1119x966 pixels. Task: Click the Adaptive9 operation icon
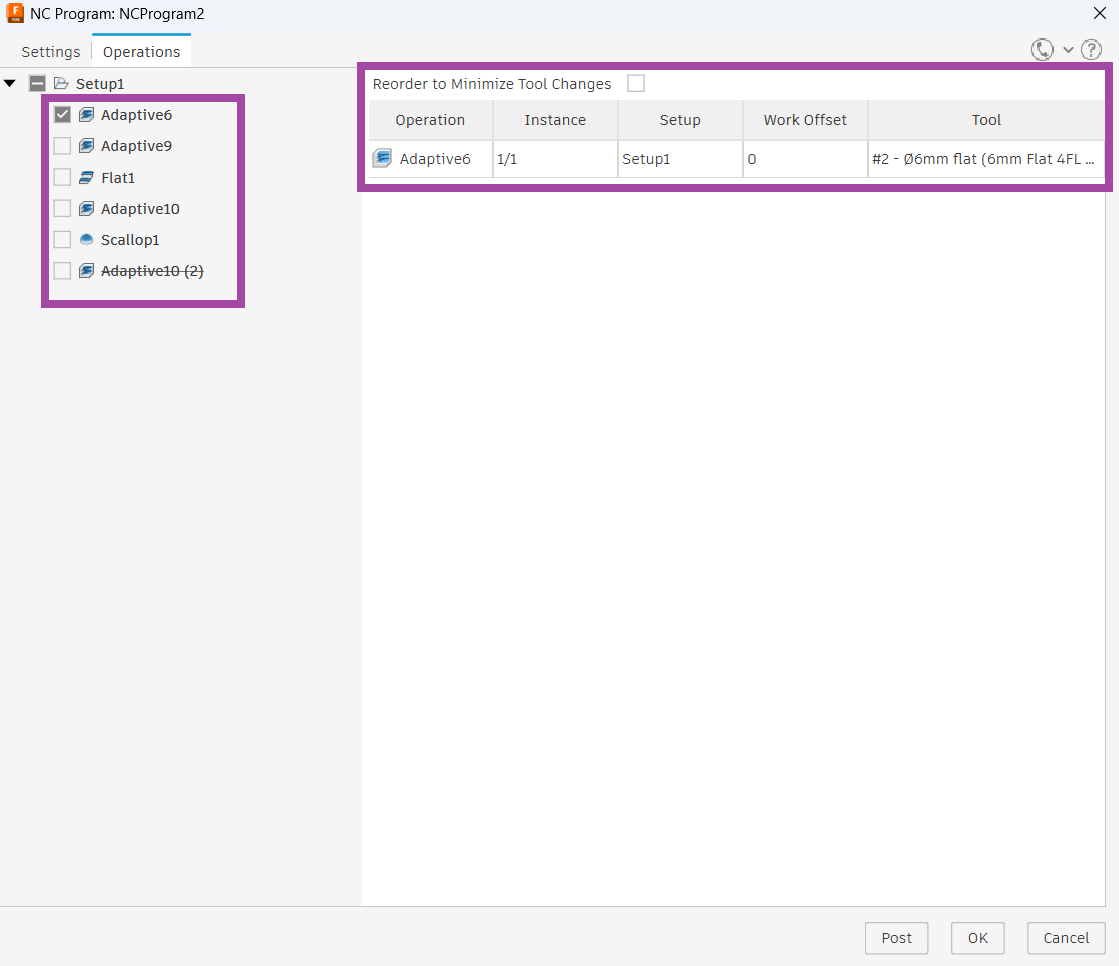tap(87, 146)
